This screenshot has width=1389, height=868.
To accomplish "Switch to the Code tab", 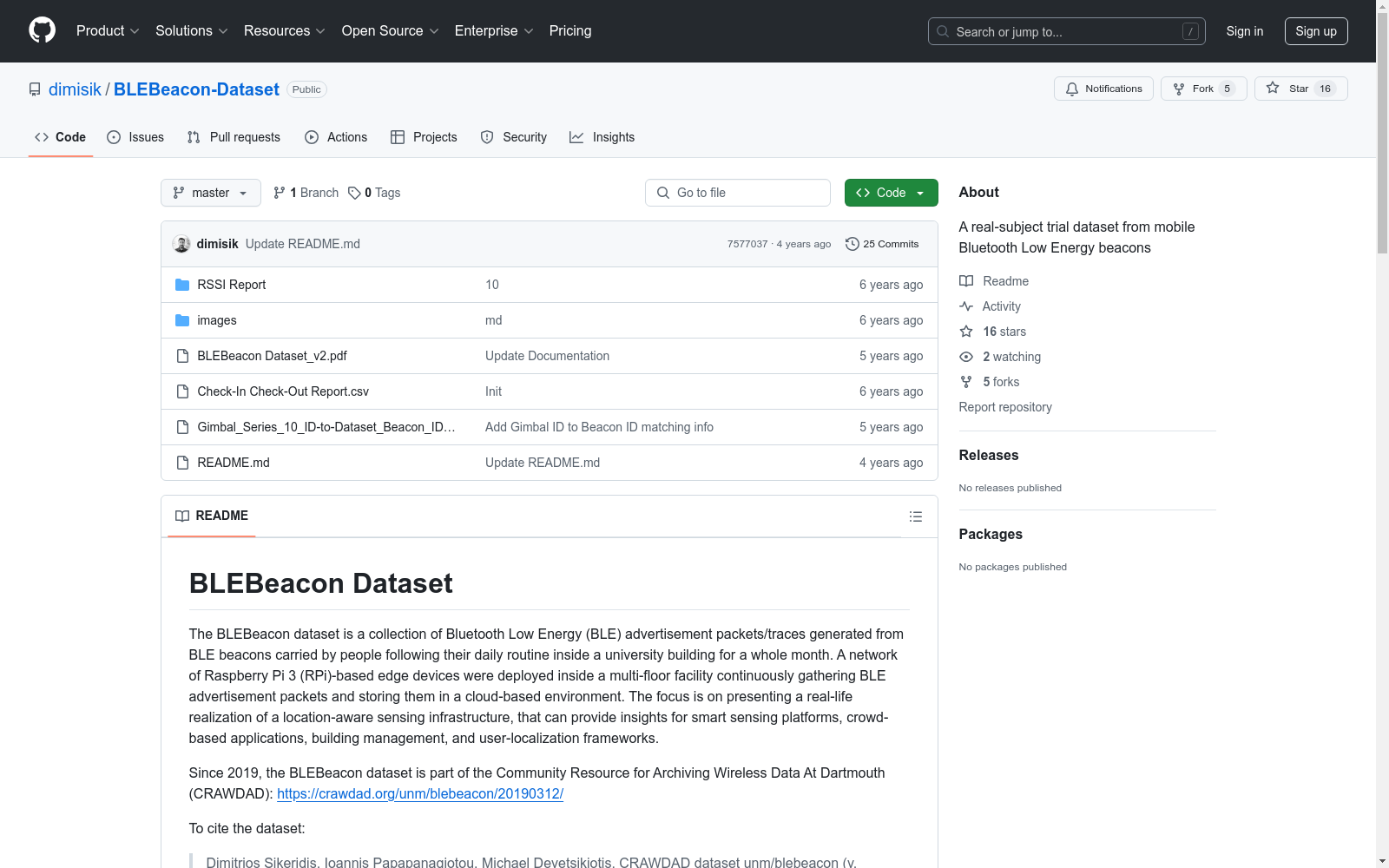I will tap(61, 137).
